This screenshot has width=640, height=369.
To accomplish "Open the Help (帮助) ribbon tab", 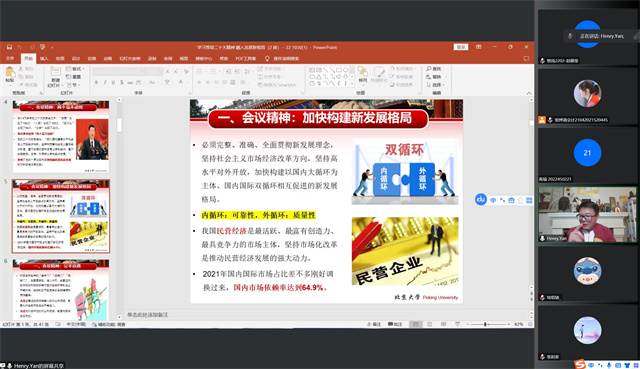I will pos(224,58).
